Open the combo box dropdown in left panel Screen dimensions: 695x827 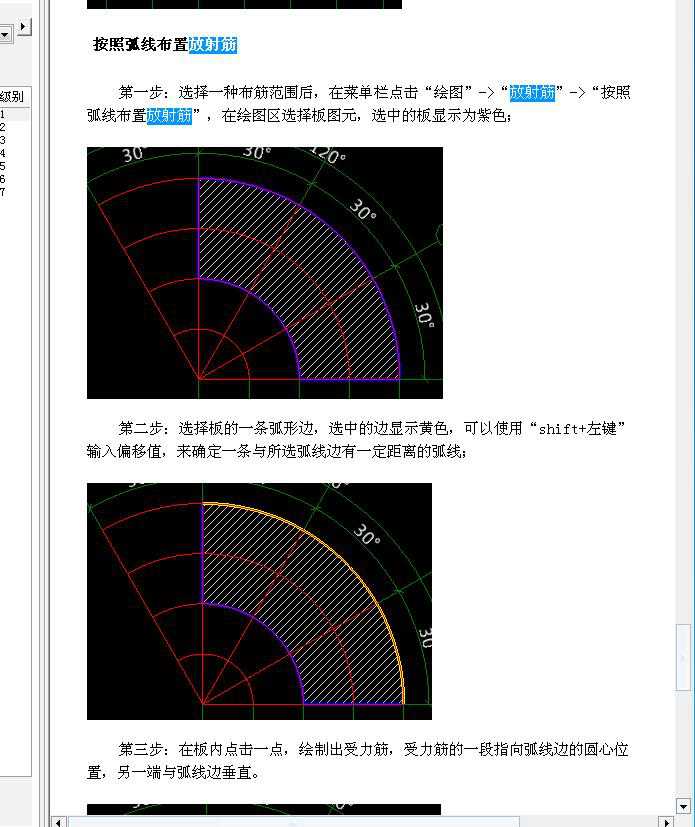click(5, 34)
